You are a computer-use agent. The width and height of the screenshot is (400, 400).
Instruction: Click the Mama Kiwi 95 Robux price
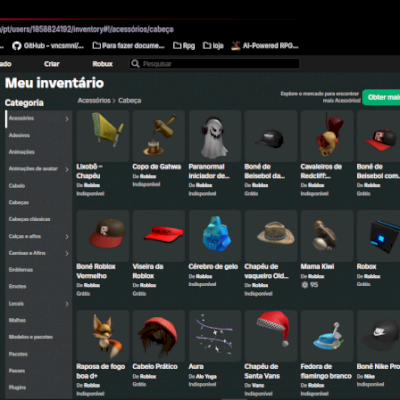[x=310, y=285]
